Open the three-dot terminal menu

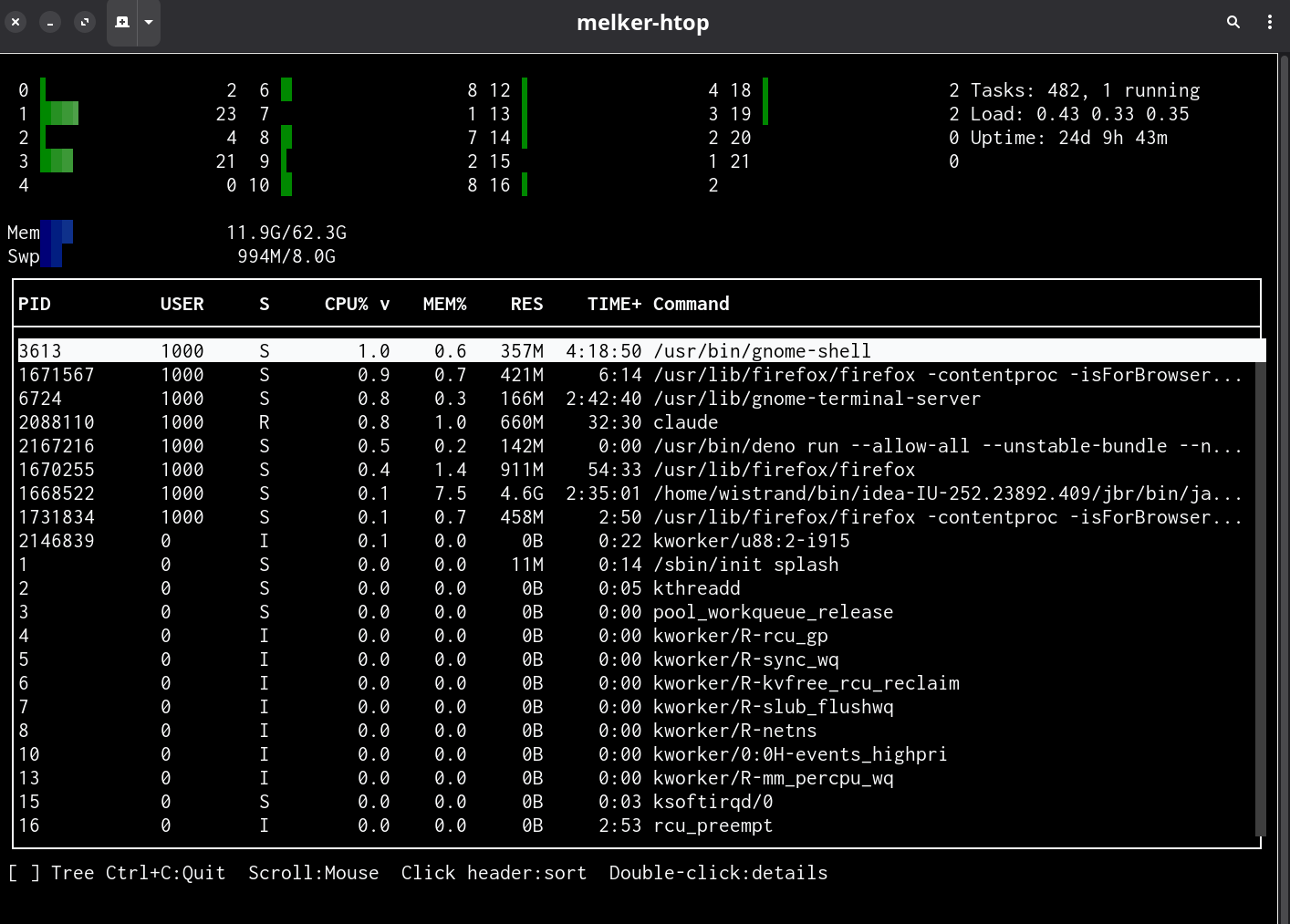click(1270, 22)
